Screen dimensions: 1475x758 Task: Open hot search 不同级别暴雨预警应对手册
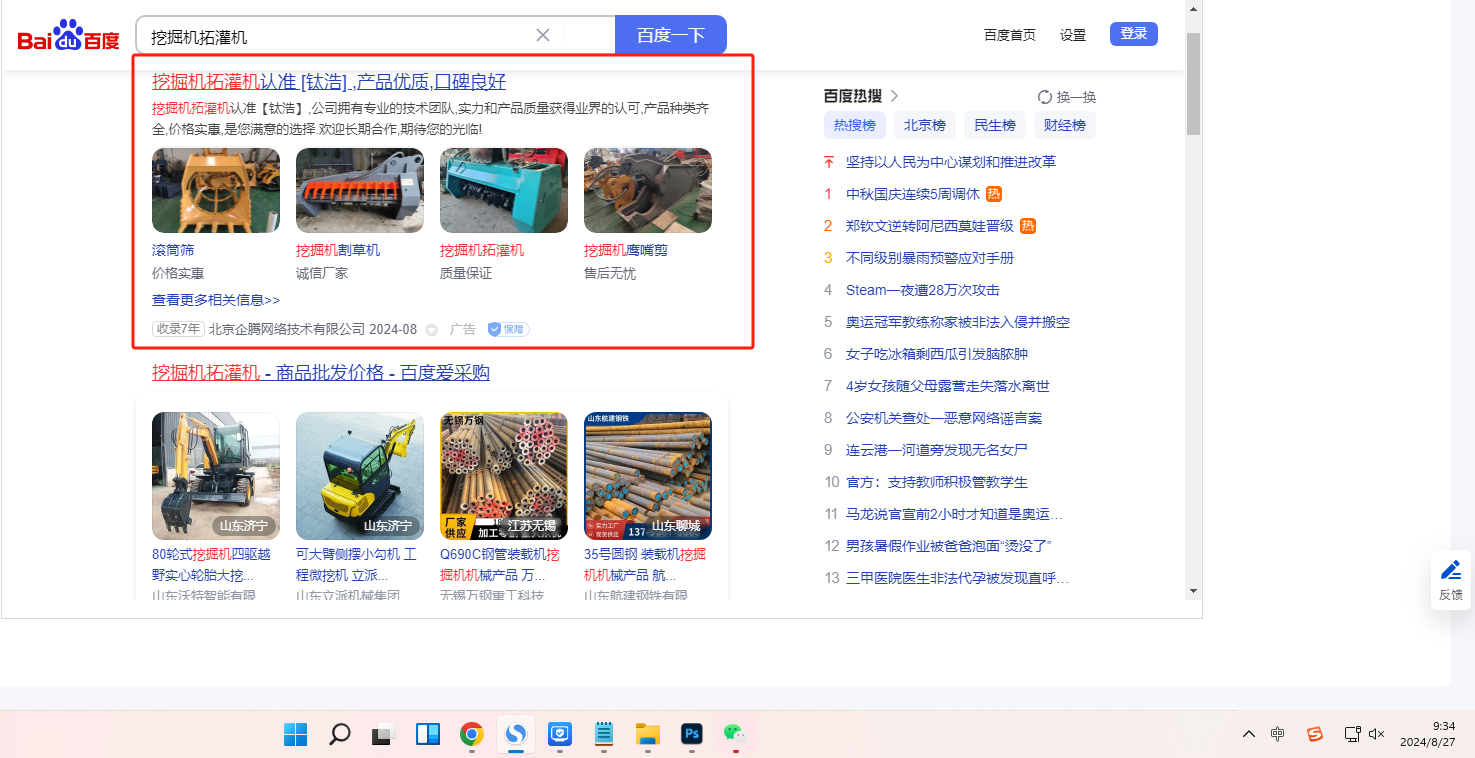pos(930,258)
